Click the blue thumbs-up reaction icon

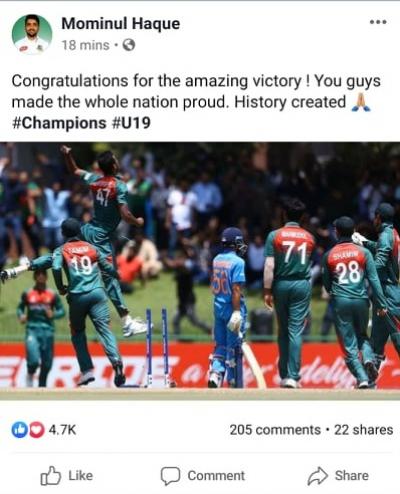click(x=20, y=430)
